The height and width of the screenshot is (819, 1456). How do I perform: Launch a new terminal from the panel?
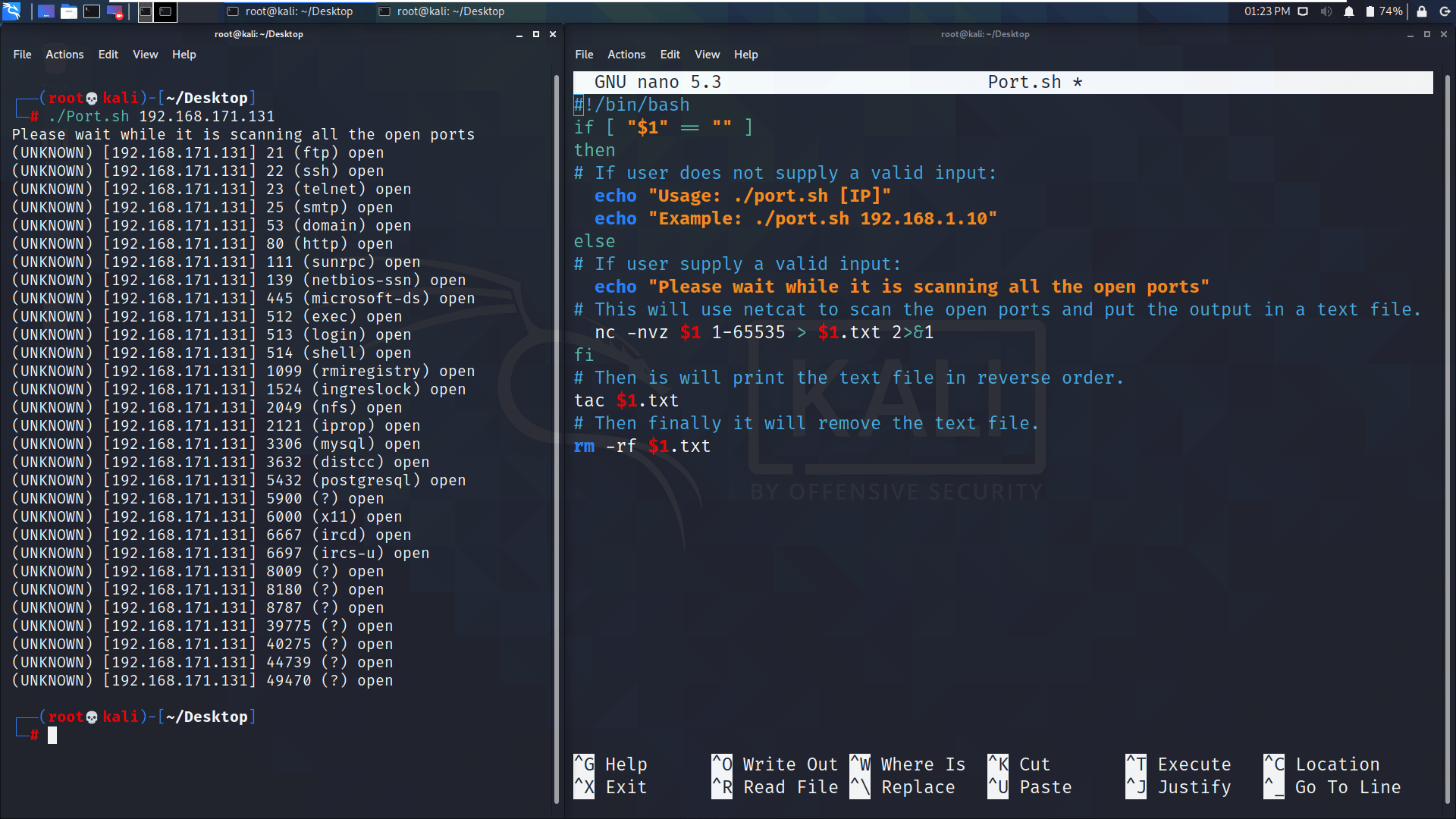coord(91,11)
